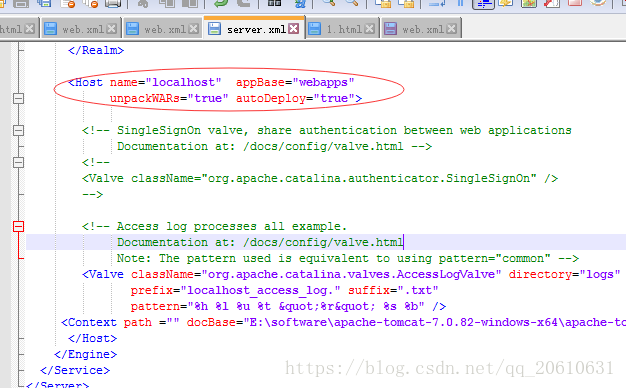This screenshot has width=626, height=388.
Task: Click the standalone <!-- comment opener line
Action: [x=96, y=162]
